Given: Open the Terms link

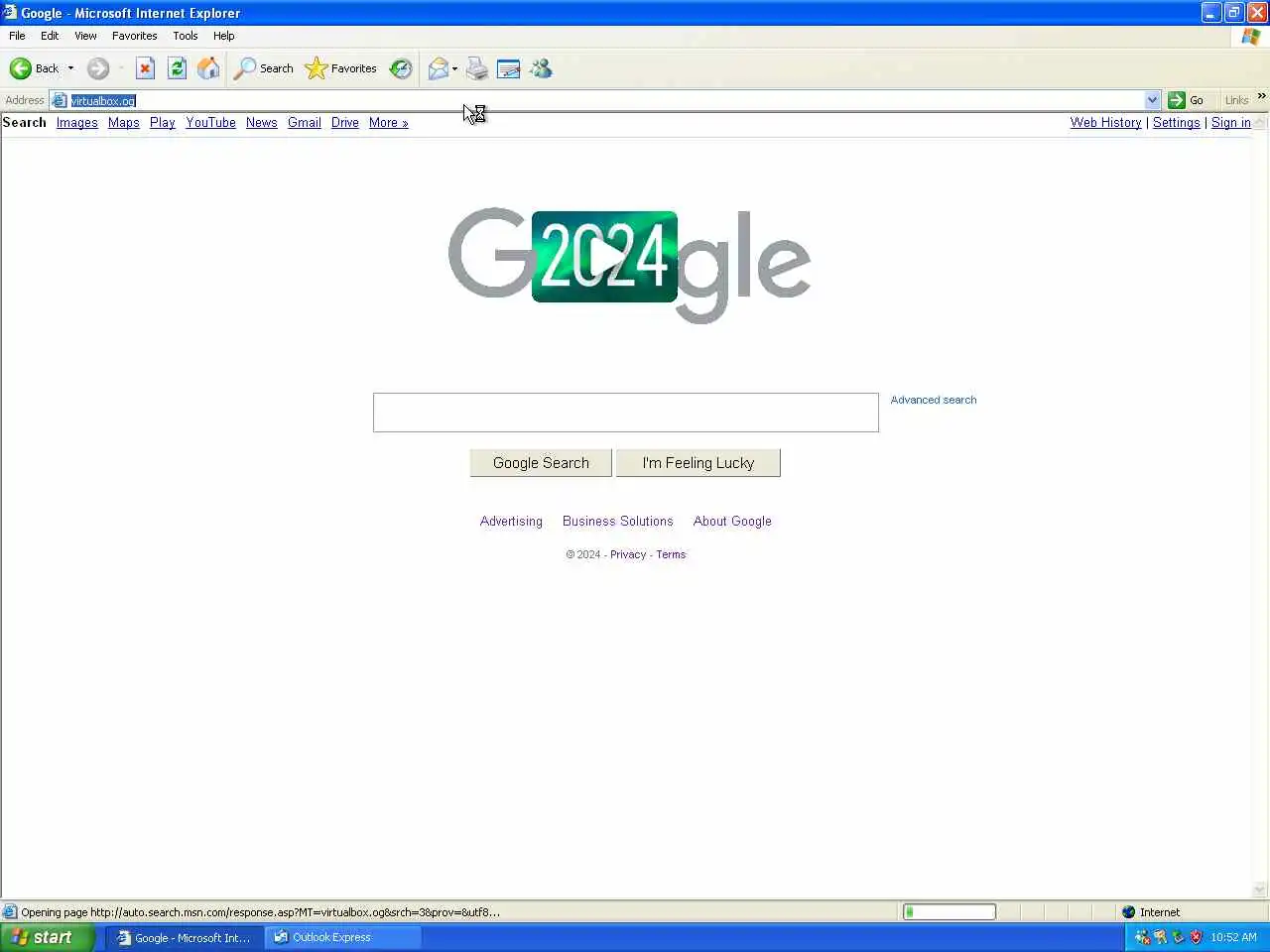Looking at the screenshot, I should [671, 555].
